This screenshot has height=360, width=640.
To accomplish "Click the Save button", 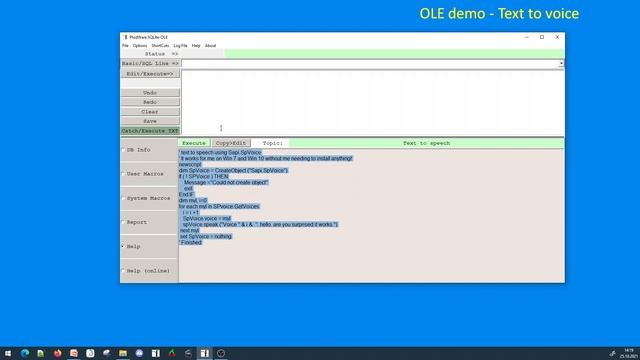I will coord(150,121).
